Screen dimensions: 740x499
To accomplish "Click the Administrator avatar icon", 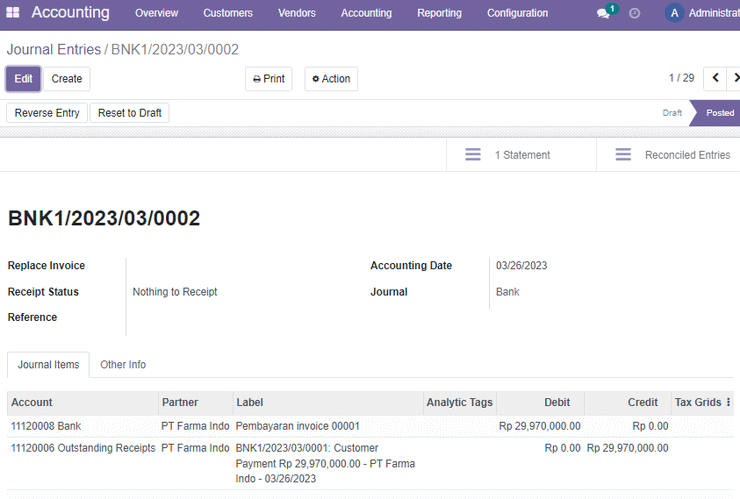I will (674, 13).
